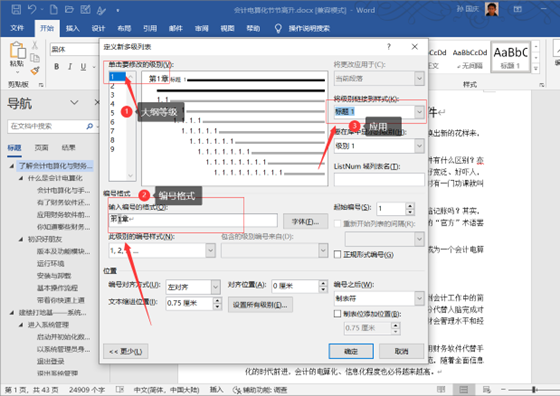
Task: Click the 在文档中搜索 search box
Action: tap(46, 126)
